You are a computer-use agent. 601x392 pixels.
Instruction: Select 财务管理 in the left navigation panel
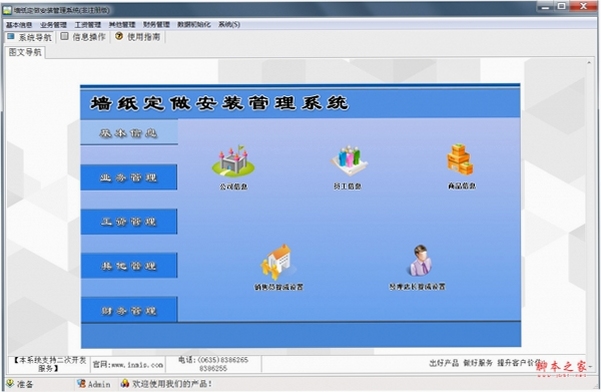(x=129, y=310)
